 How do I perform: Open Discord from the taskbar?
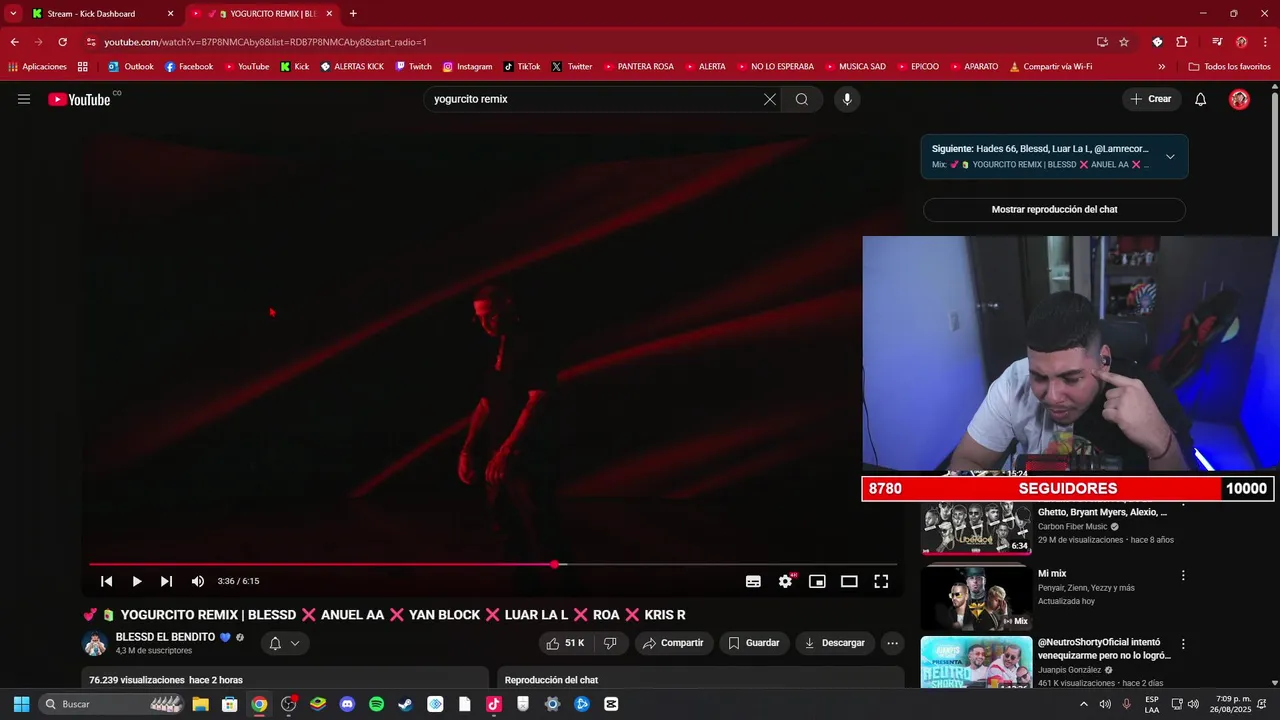pos(347,704)
